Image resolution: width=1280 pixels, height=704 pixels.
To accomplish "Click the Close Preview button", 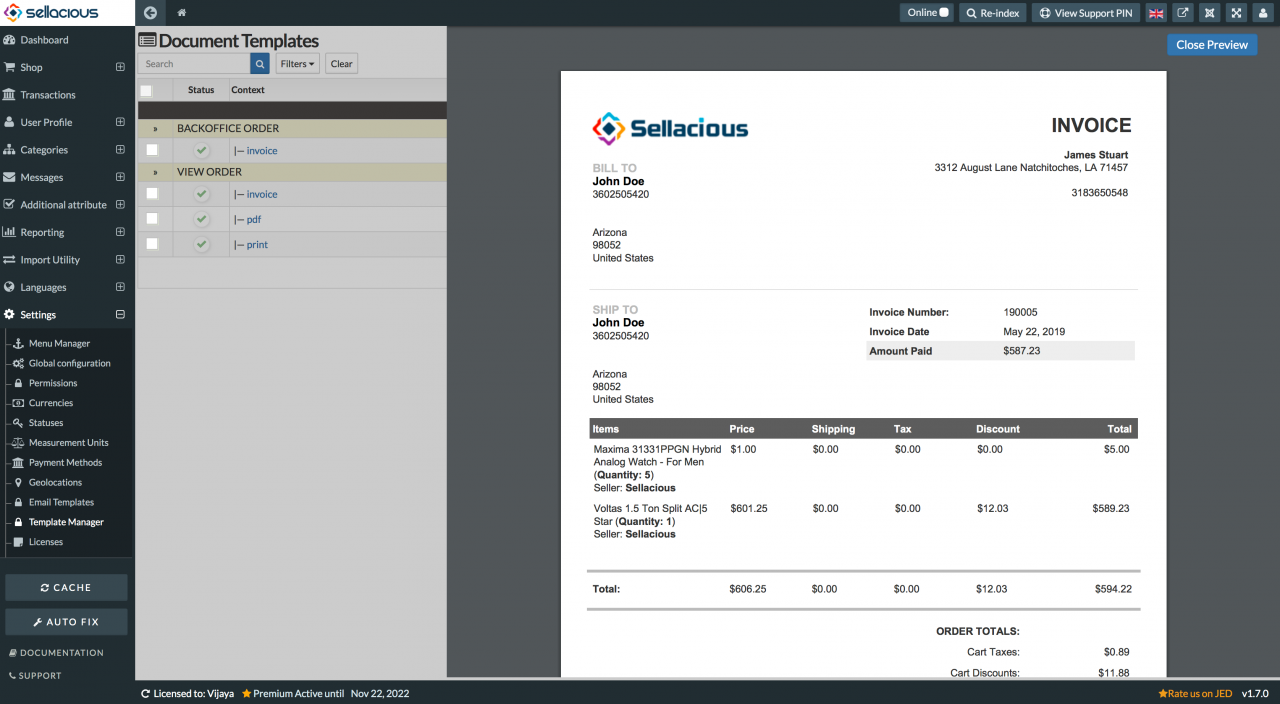I will pyautogui.click(x=1212, y=45).
